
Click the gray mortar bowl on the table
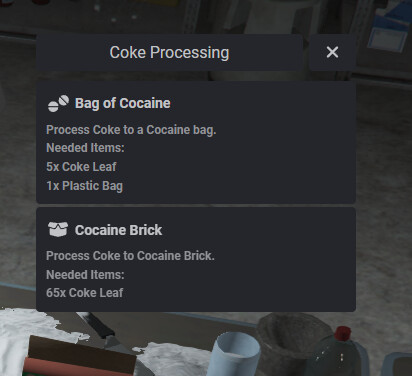(290, 343)
